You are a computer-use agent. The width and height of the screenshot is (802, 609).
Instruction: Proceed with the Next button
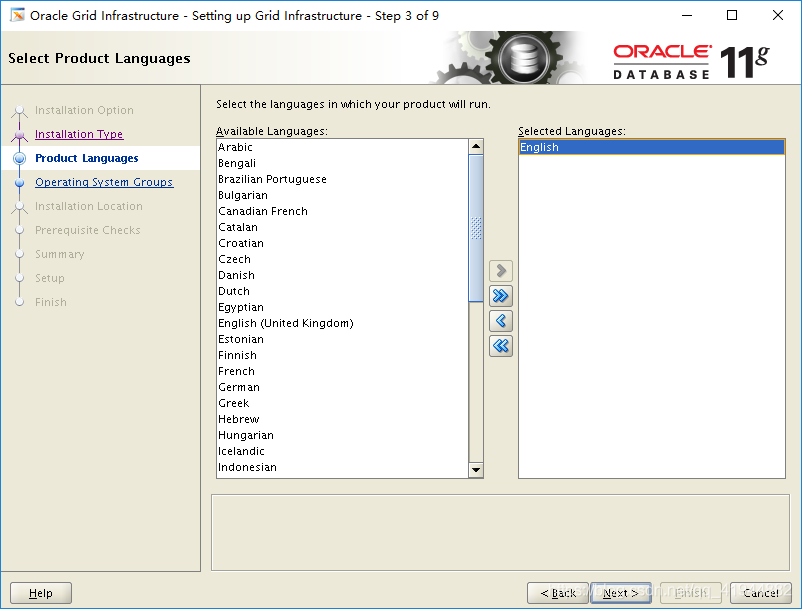(620, 593)
